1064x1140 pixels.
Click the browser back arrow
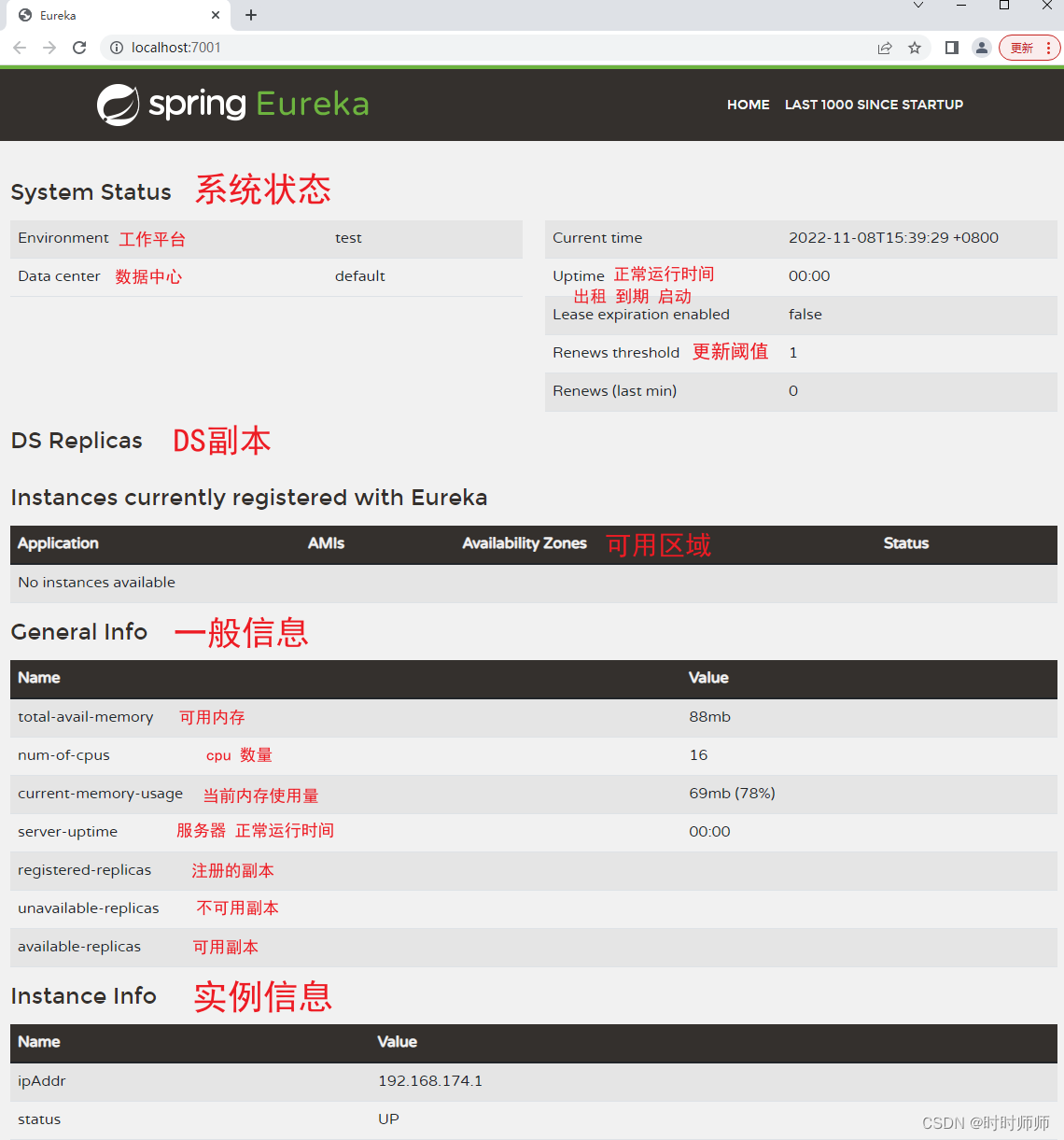coord(20,48)
